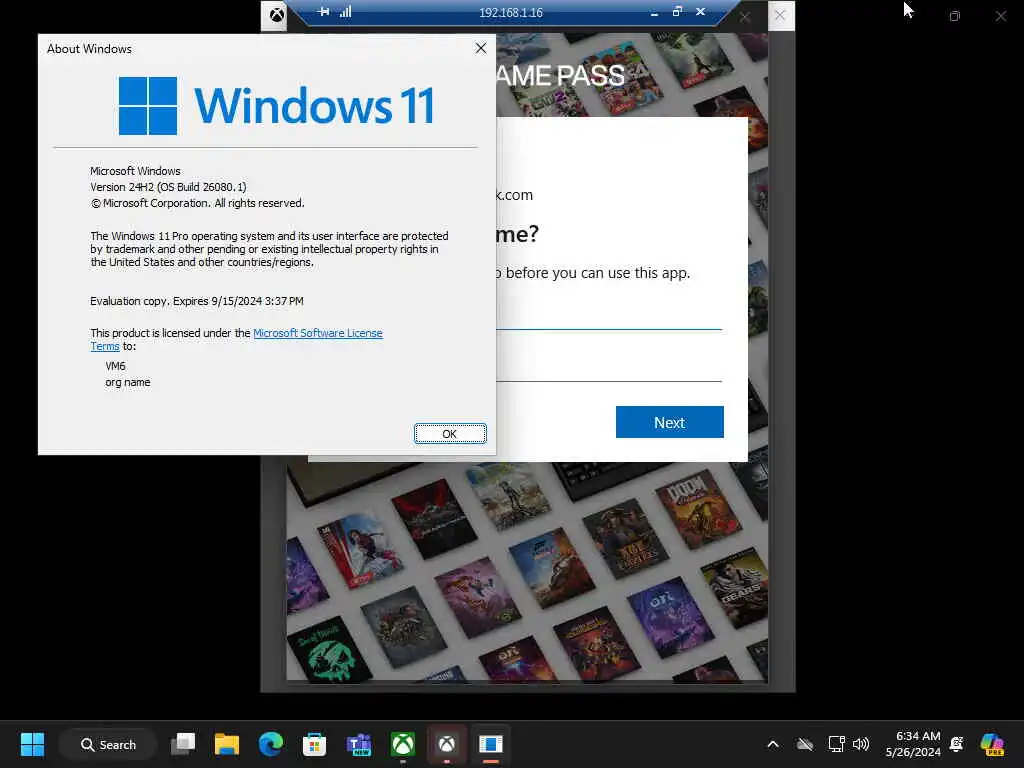Screen dimensions: 1024x768
Task: Click OK in the About Windows dialog
Action: tap(450, 434)
